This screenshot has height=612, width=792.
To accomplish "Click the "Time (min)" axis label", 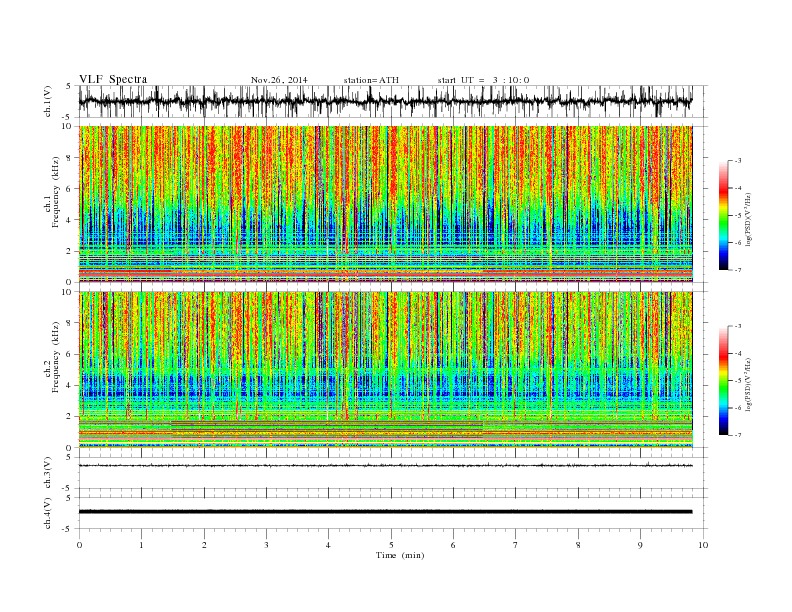I will [400, 555].
